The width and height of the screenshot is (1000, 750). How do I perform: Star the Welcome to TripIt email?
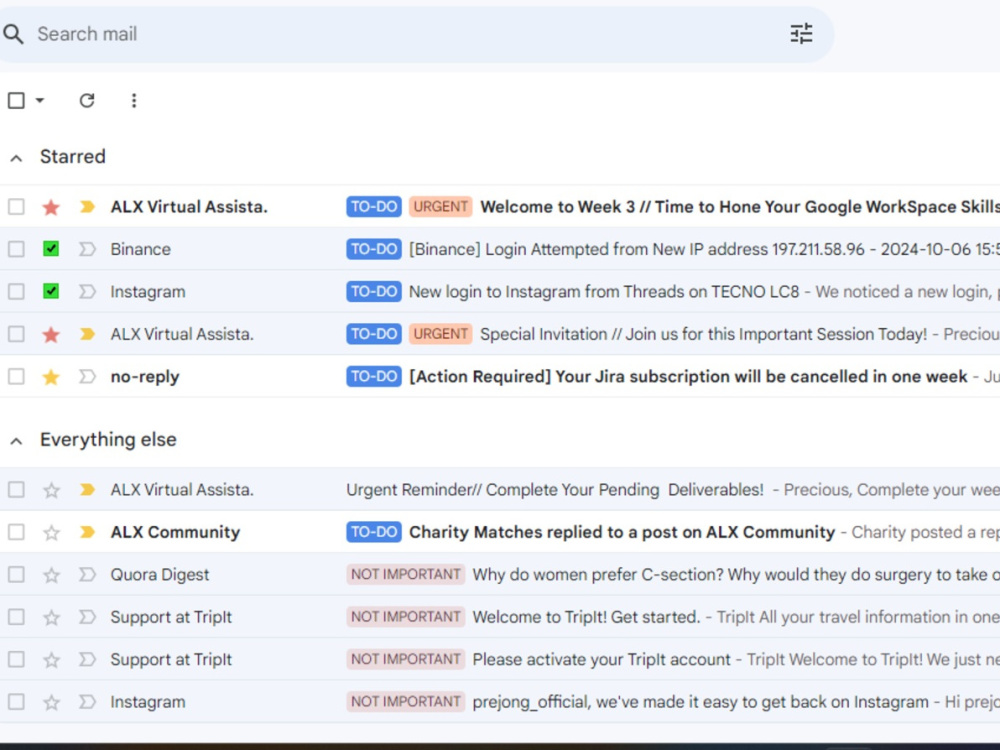point(51,617)
